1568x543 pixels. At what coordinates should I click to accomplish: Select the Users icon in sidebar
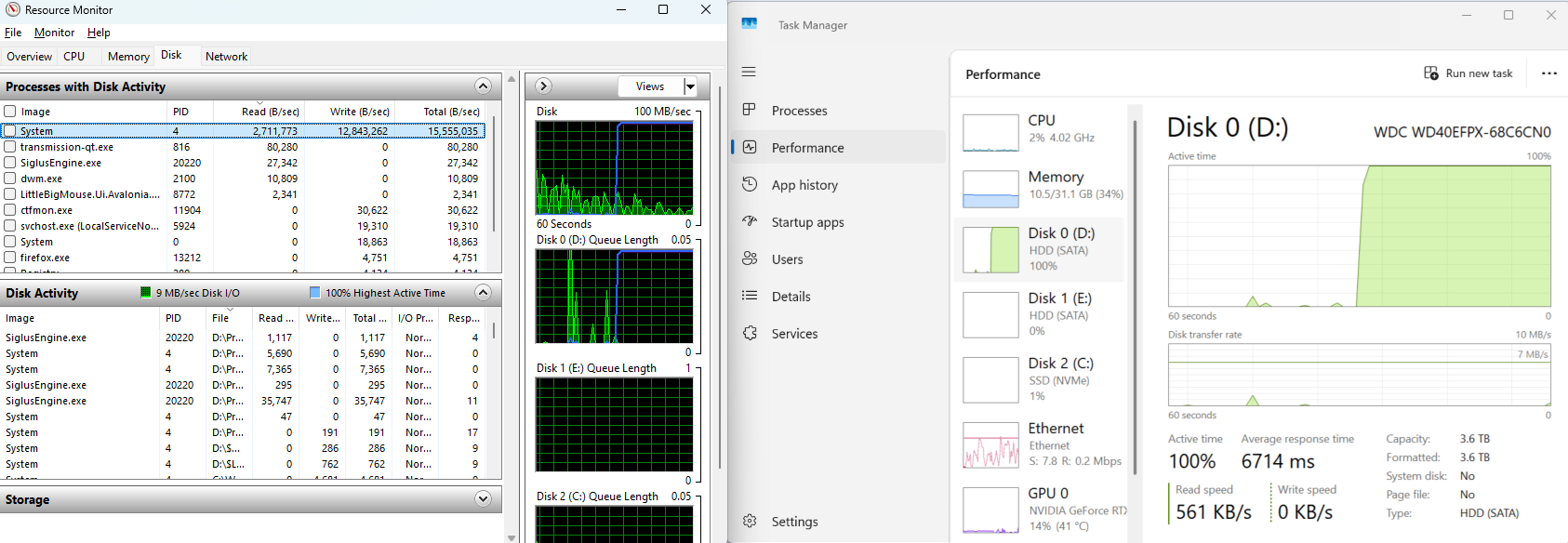749,258
